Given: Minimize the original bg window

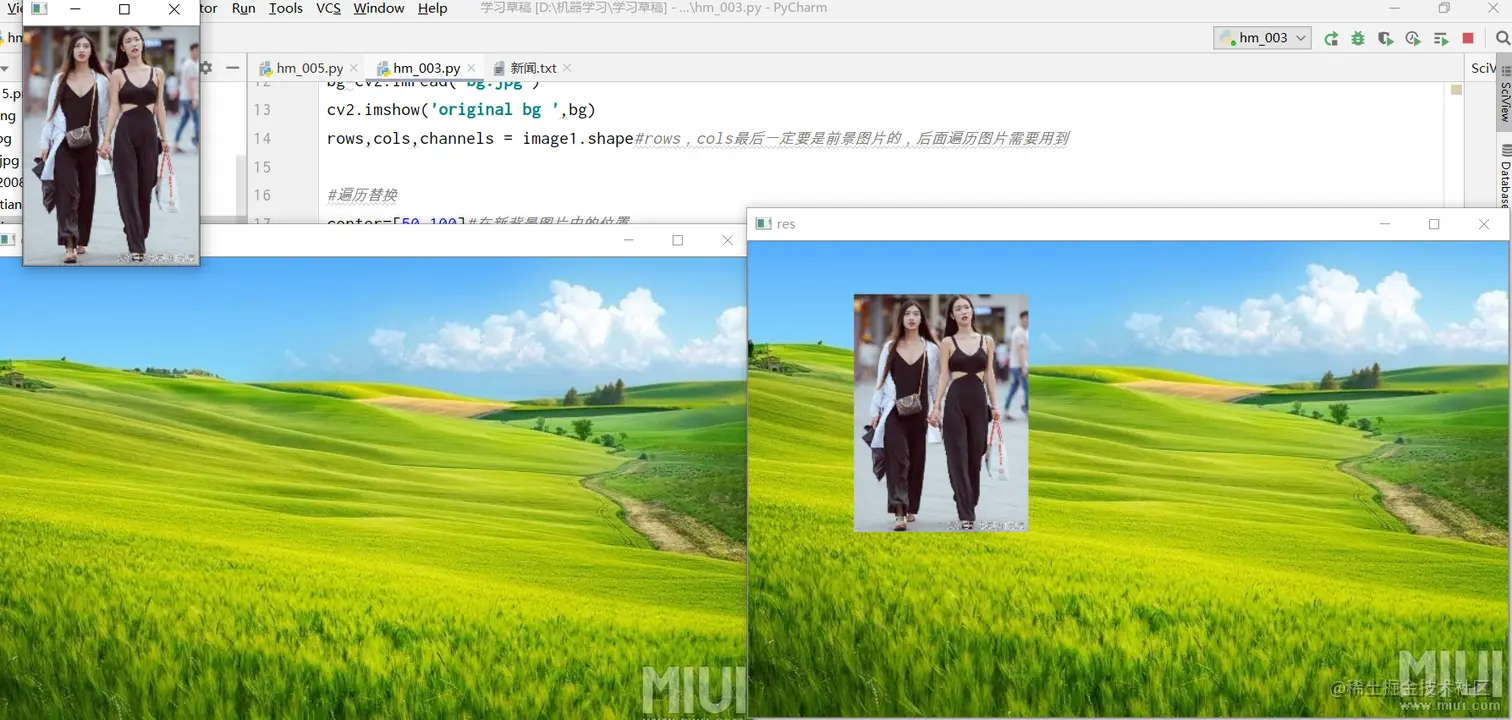Looking at the screenshot, I should coord(629,240).
